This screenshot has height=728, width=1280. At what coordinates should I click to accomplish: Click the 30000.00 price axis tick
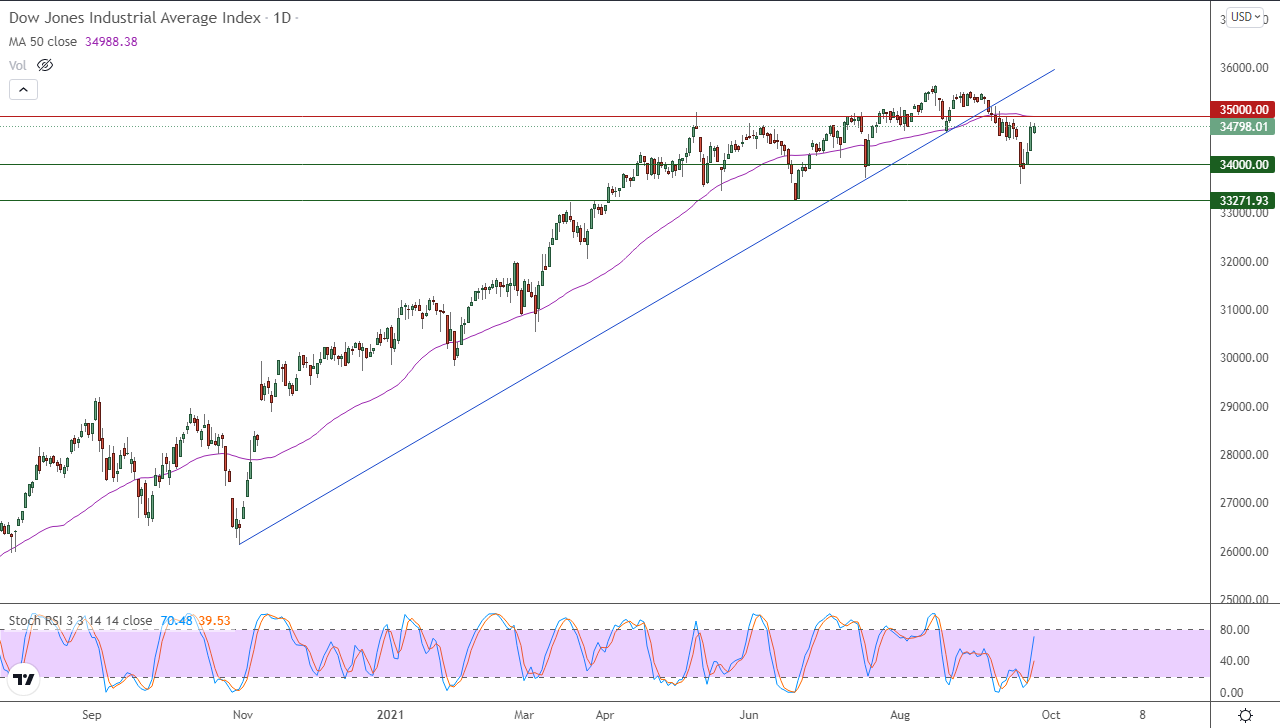(1243, 358)
